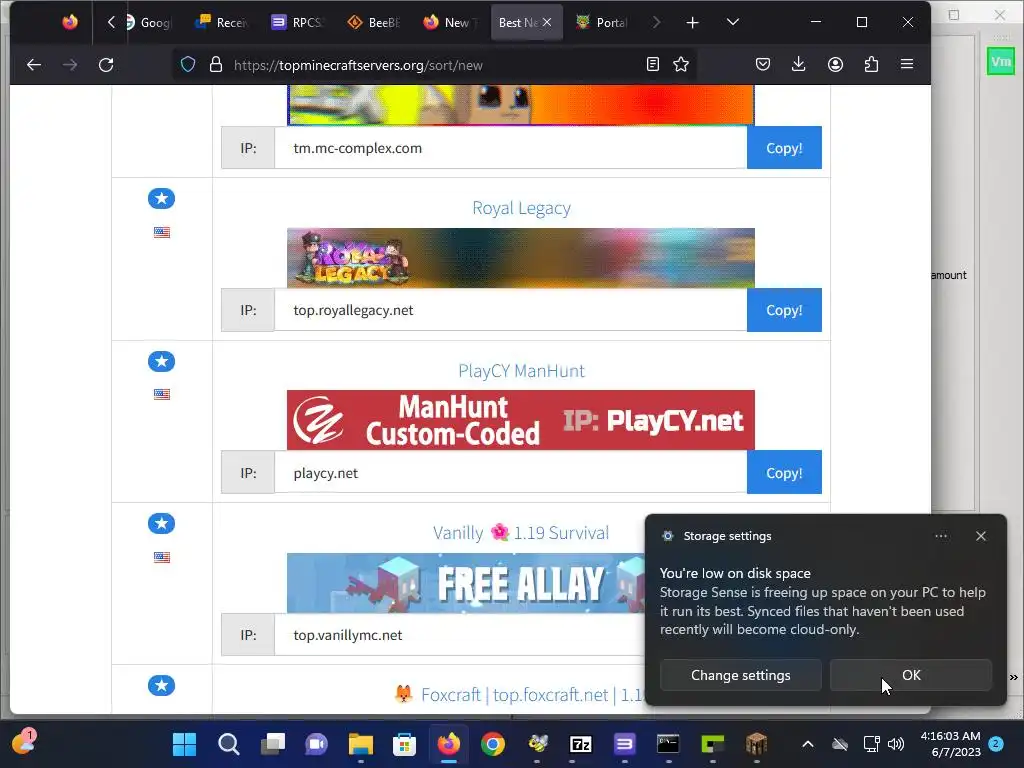Click the US flag under Royal Legacy star
This screenshot has height=768, width=1024.
point(162,232)
